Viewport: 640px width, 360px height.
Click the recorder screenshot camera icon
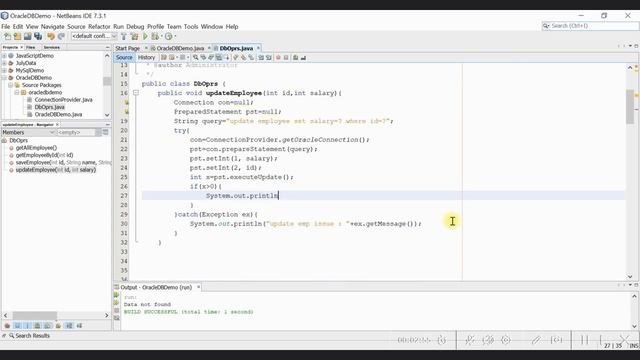(x=556, y=340)
